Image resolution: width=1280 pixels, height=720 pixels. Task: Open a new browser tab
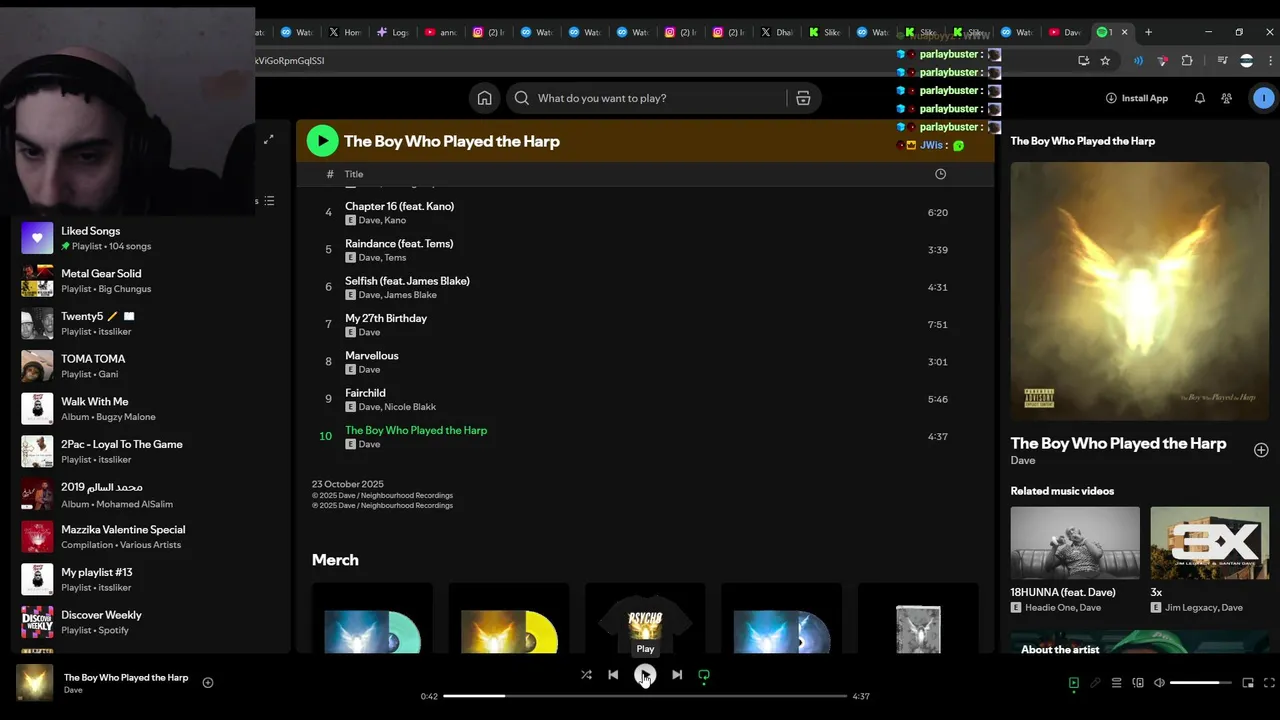(x=1148, y=32)
